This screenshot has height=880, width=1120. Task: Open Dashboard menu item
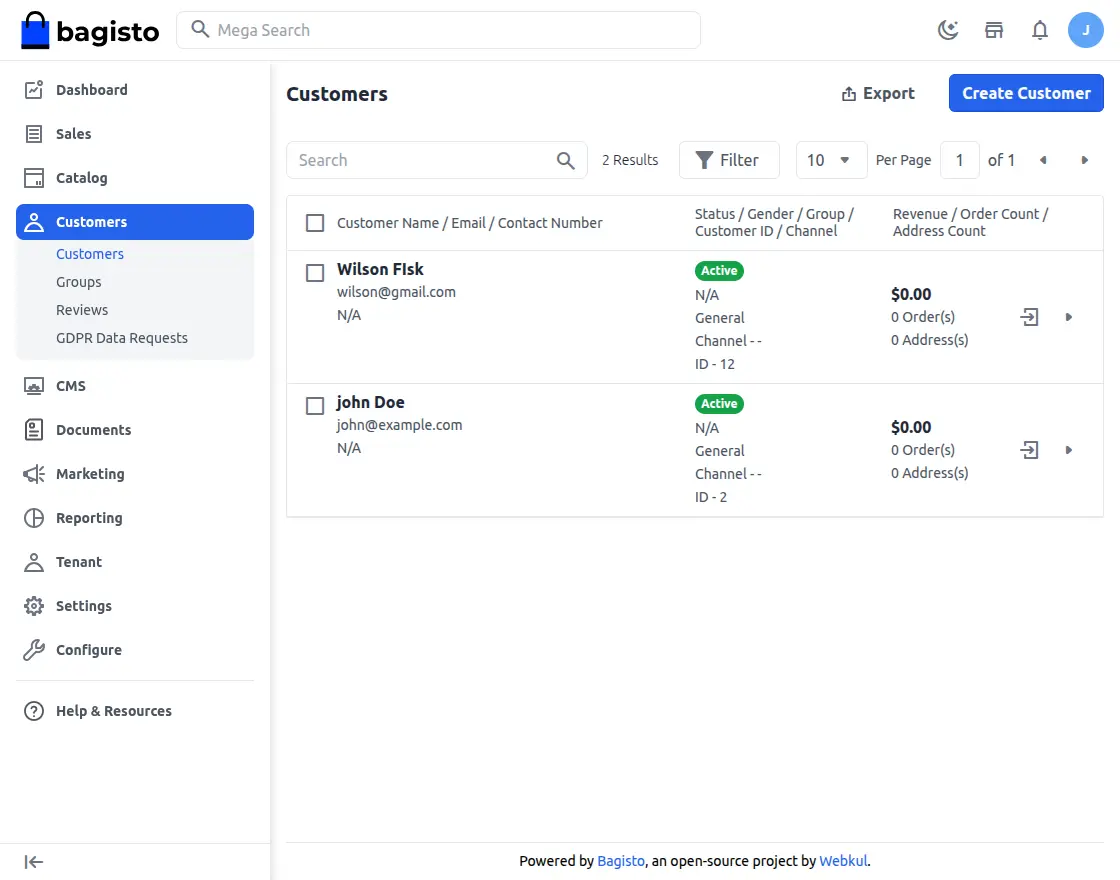tap(92, 90)
